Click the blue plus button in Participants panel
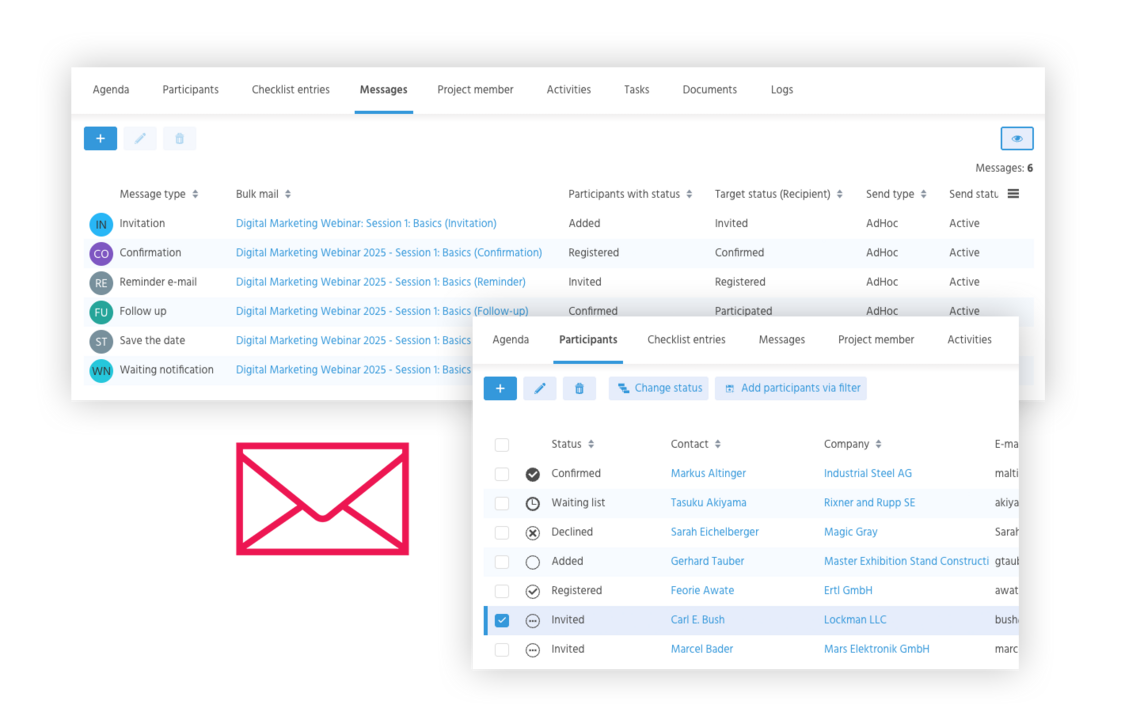The image size is (1140, 712). (500, 388)
